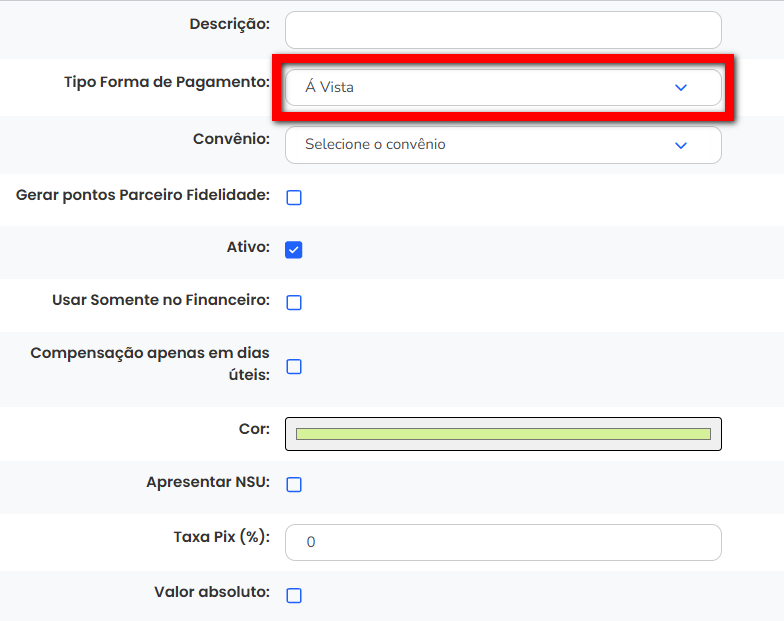Image resolution: width=784 pixels, height=621 pixels.
Task: Click the 'Ativo:' label text
Action: [248, 246]
